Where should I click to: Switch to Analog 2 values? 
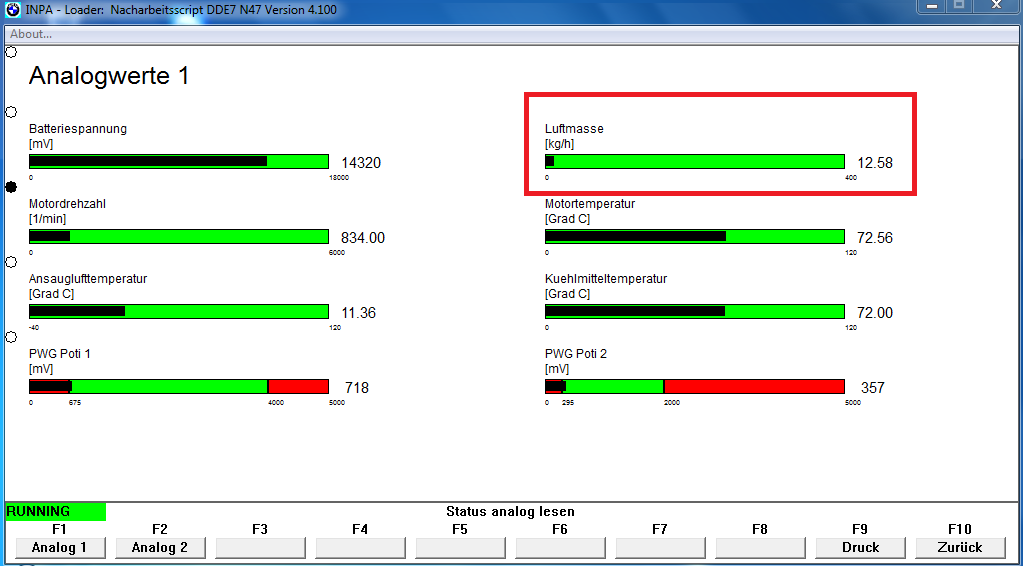[160, 547]
